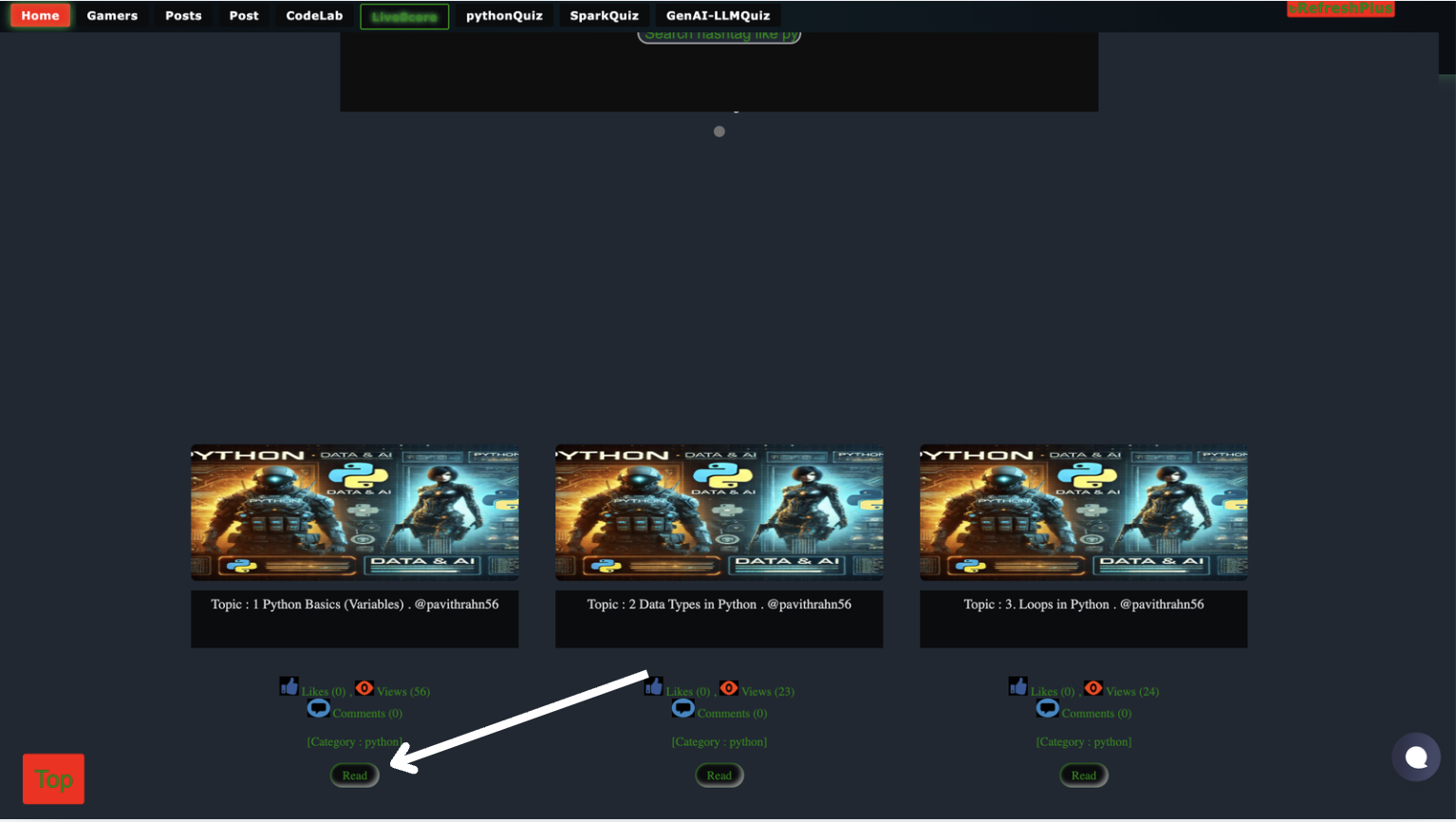
Task: Click Read under Loops in Python
Action: 1084,775
